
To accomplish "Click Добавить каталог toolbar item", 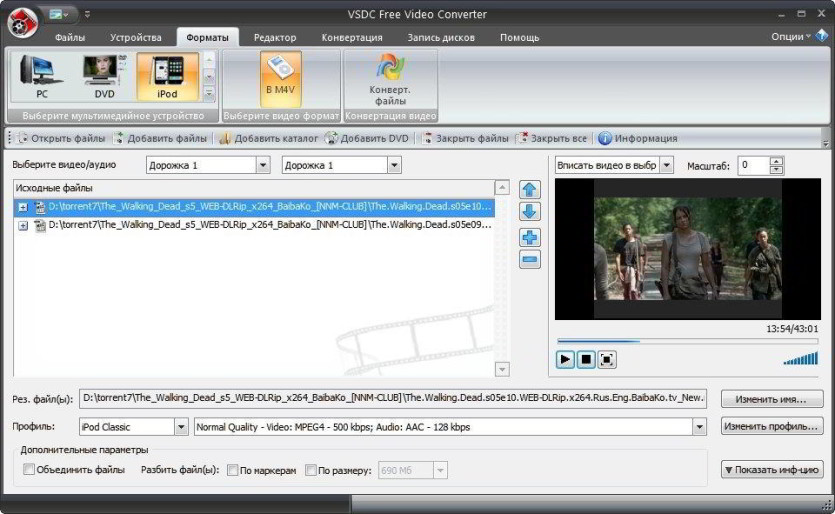I will 268,138.
